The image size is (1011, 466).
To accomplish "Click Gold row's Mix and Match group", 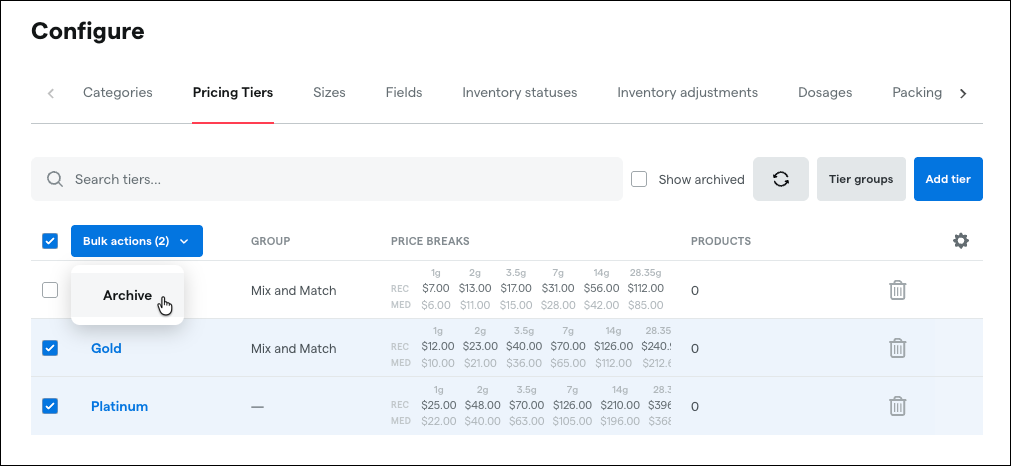I will click(x=293, y=349).
